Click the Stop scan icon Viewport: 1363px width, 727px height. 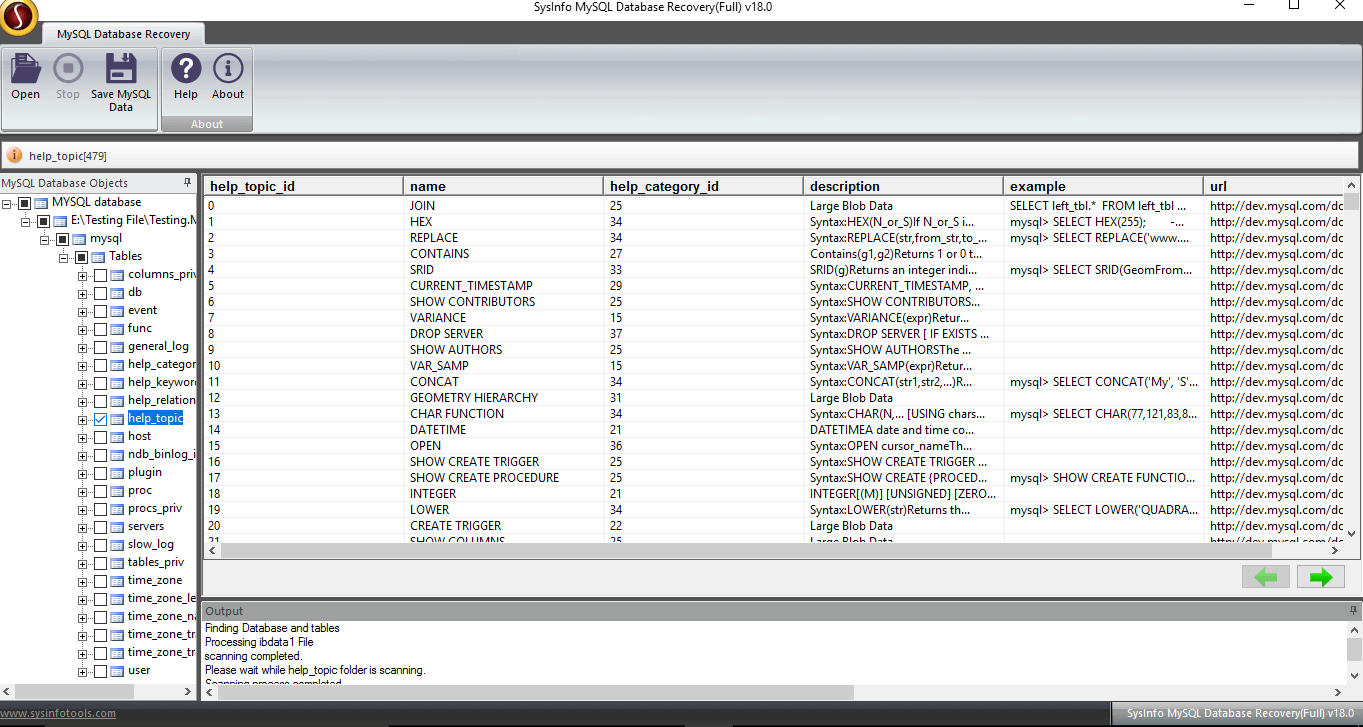click(x=68, y=70)
